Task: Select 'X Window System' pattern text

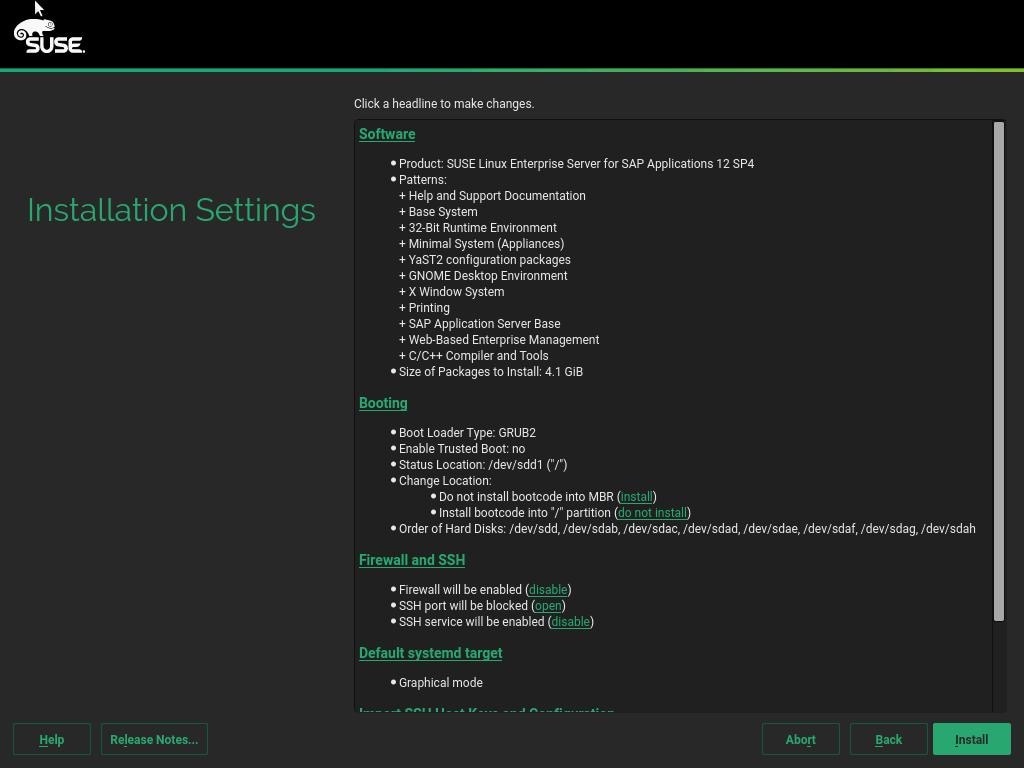Action: pos(456,292)
